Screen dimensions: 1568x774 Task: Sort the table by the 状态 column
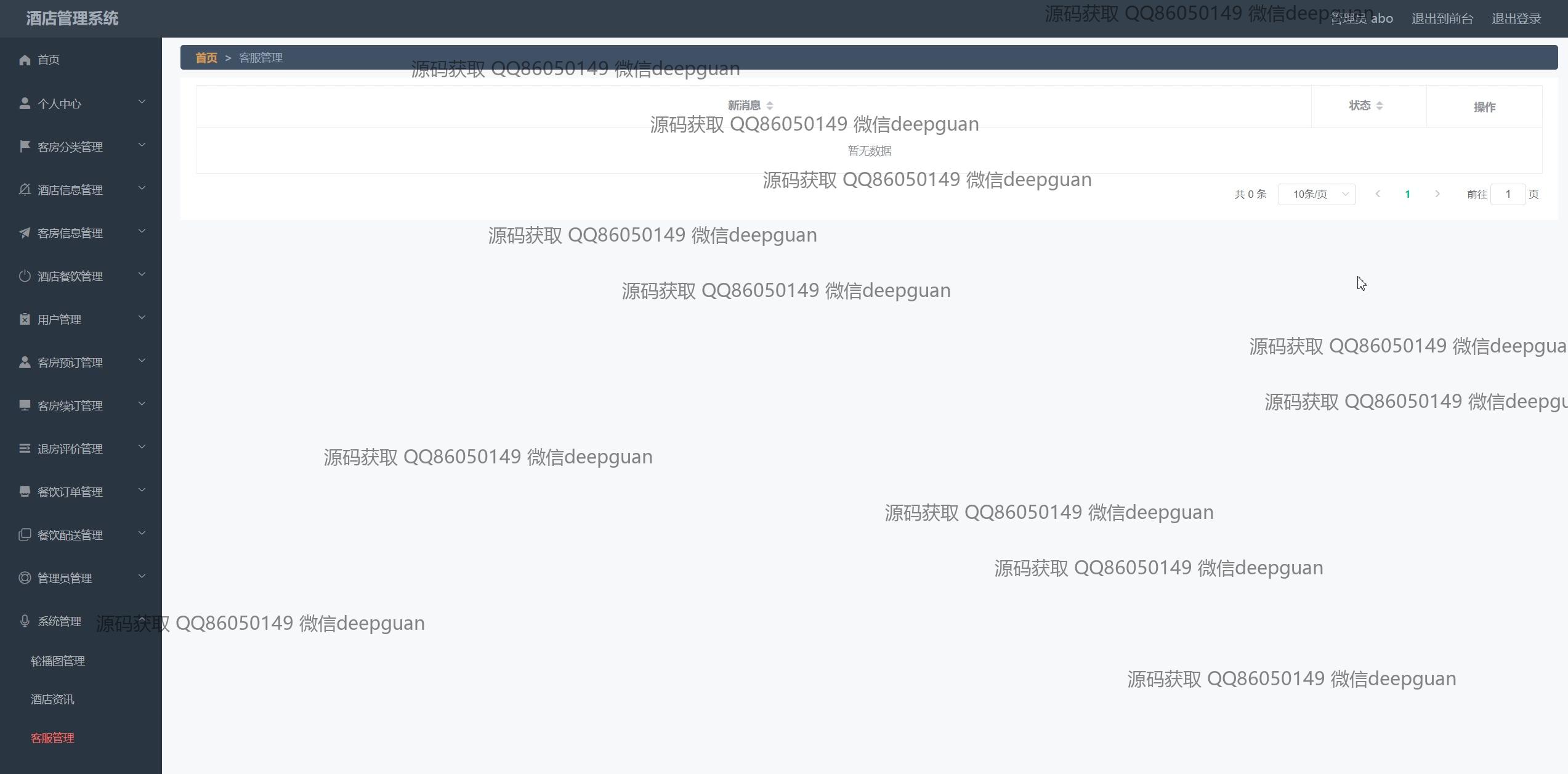click(1379, 106)
